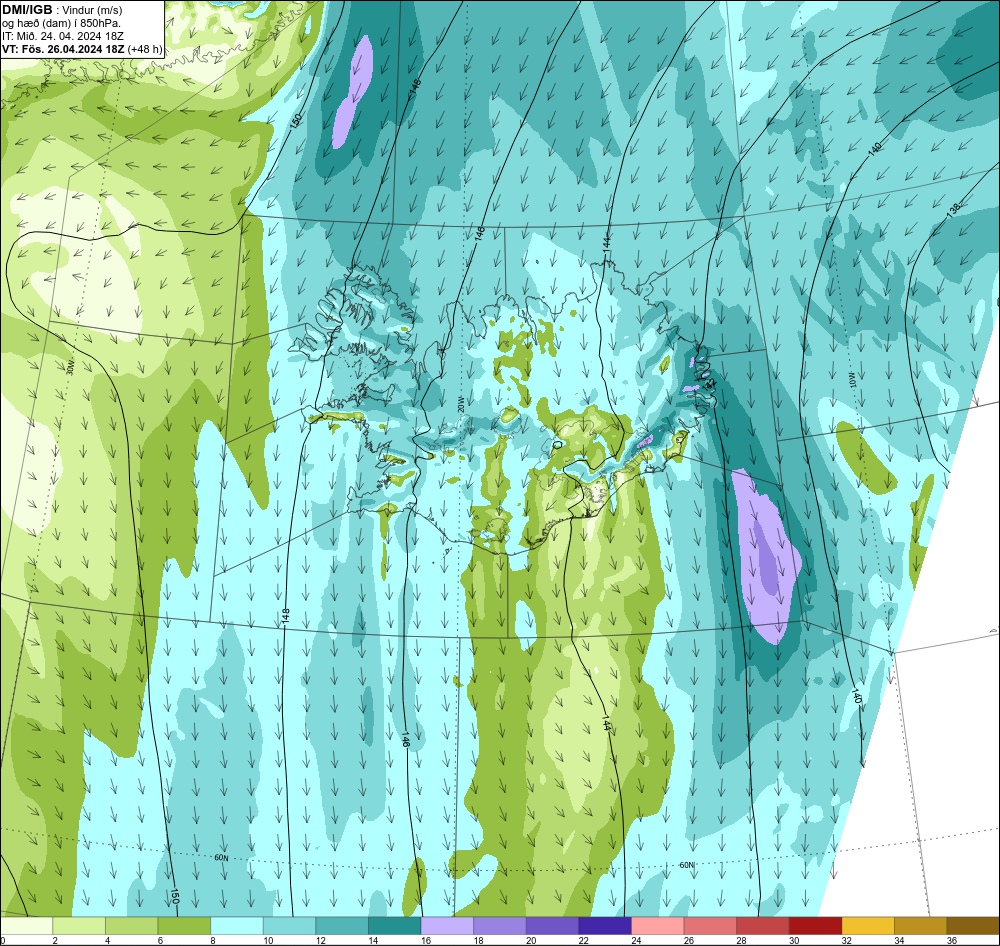Click the 'DMI/IGB : Vindur (m/s)' title text
Image resolution: width=1000 pixels, height=946 pixels.
(62, 10)
